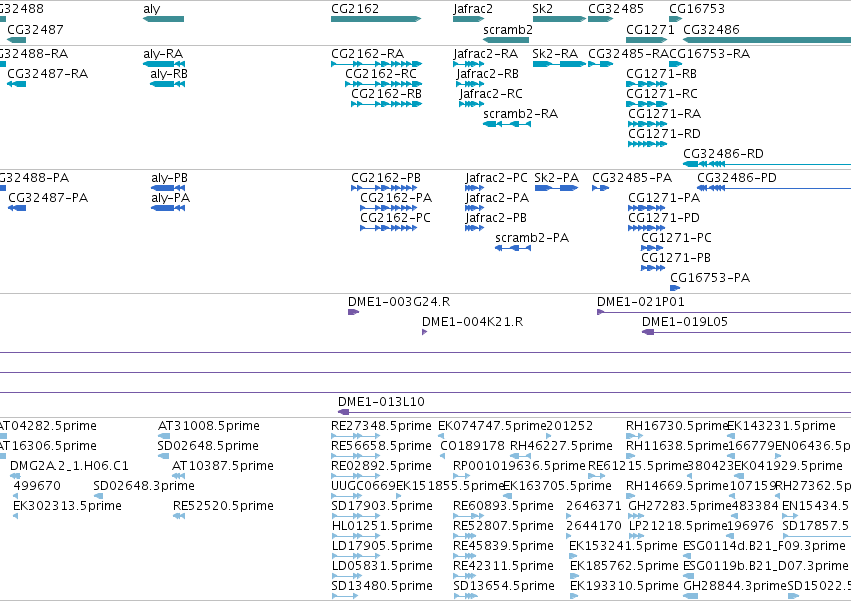Select the CG1271-PB protein label
851x601 pixels.
click(x=676, y=257)
